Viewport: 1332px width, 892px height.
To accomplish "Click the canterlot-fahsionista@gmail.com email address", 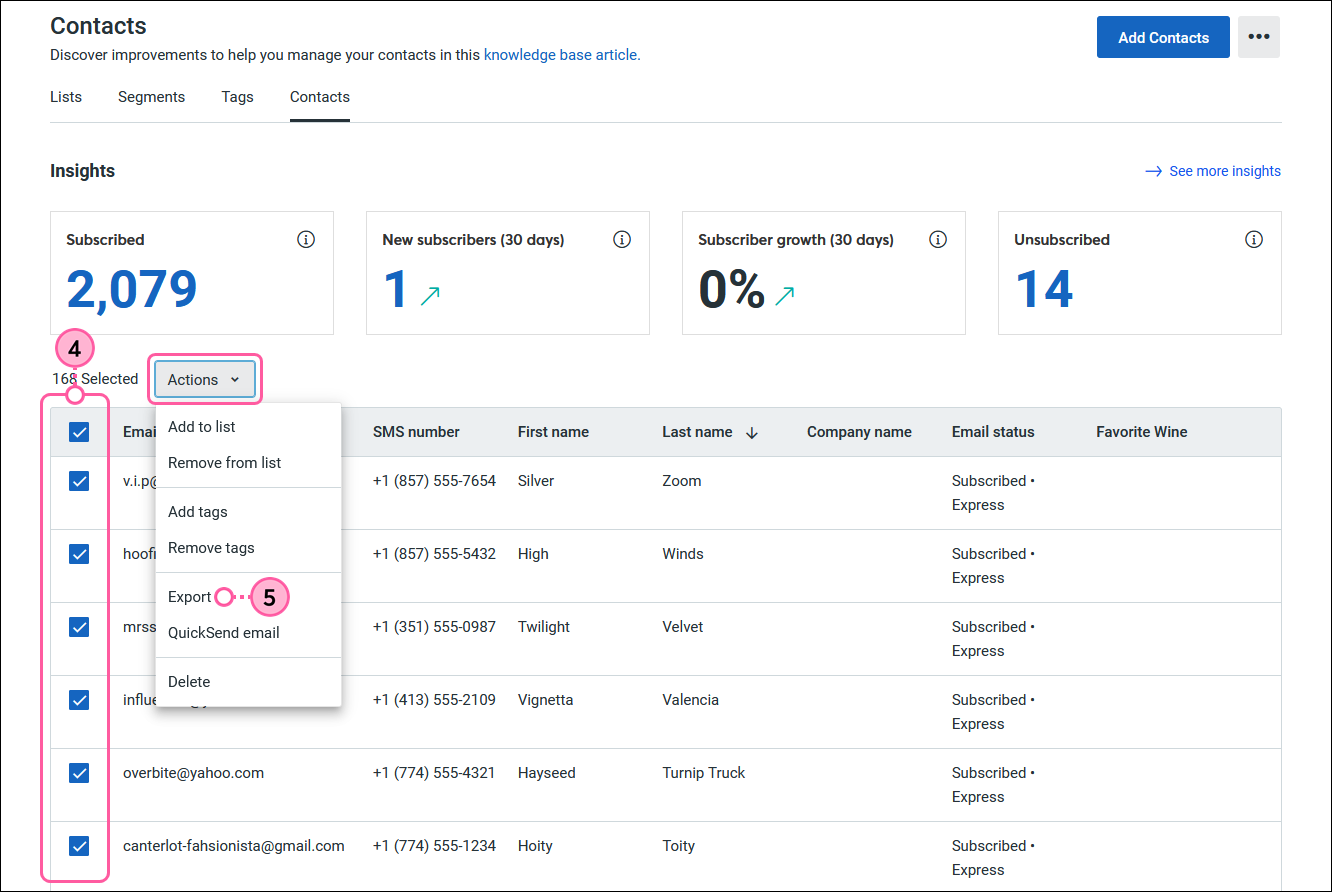I will 234,846.
